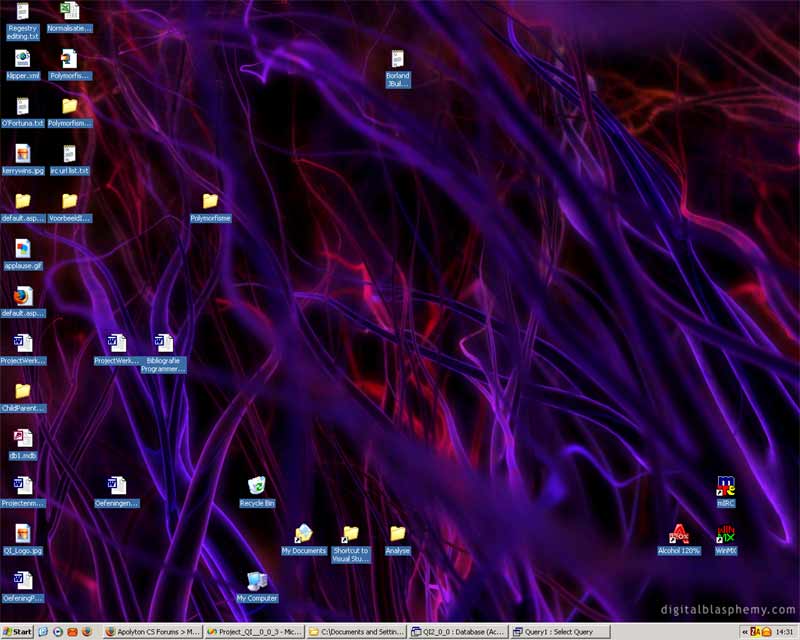Open the Recycle Bin desktop icon

257,486
